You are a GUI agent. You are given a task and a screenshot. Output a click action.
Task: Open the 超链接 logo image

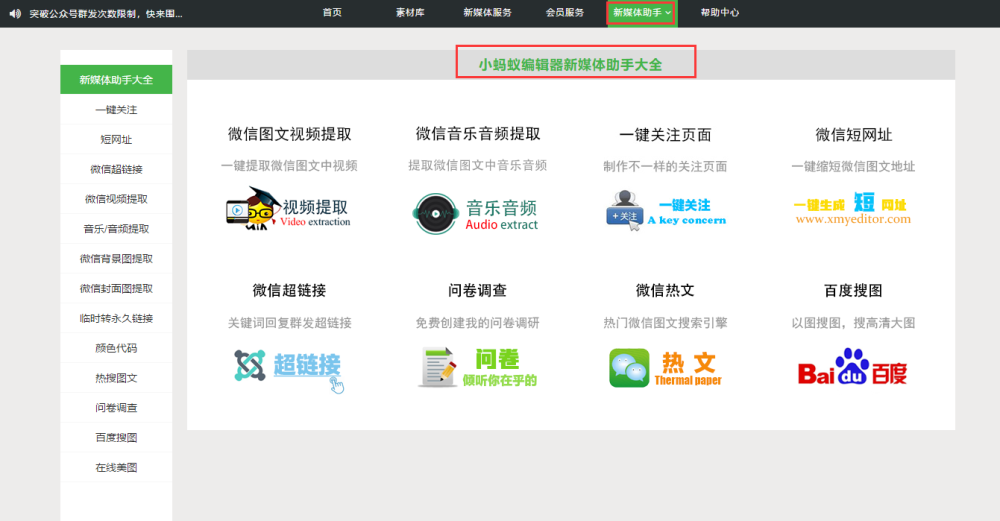288,370
